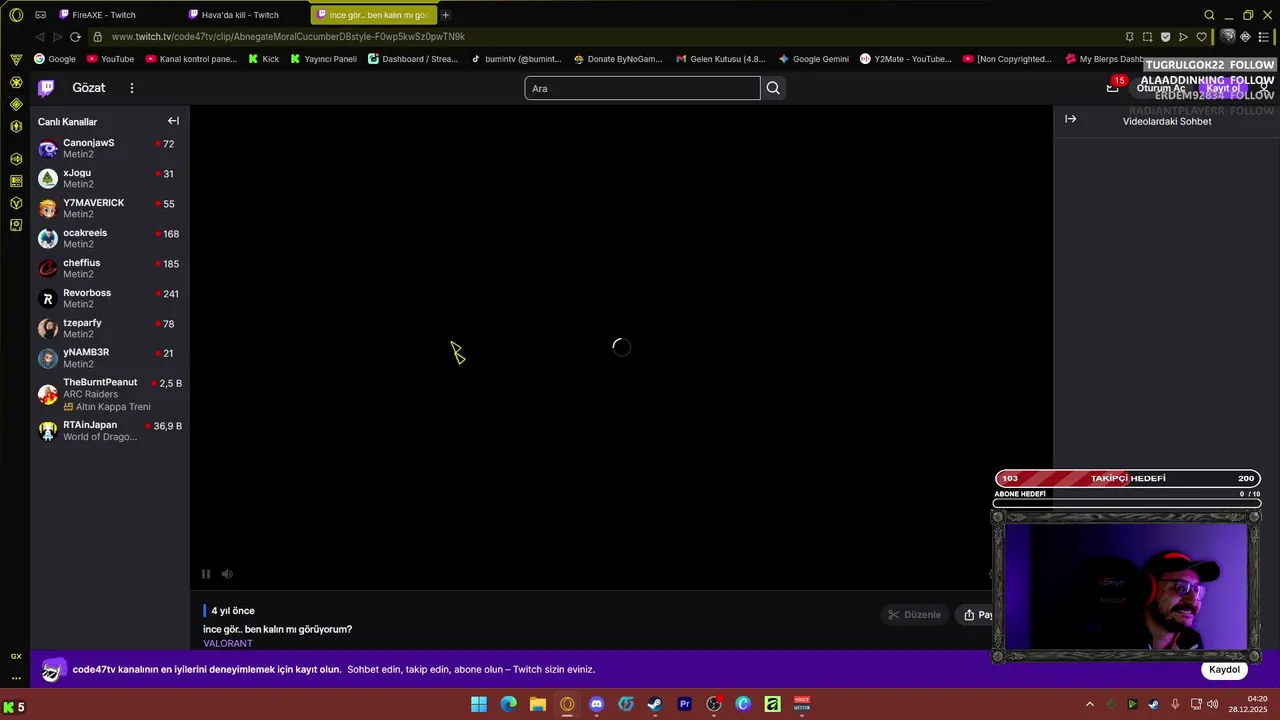Click into the Ara search field
This screenshot has height=720, width=1280.
point(642,88)
